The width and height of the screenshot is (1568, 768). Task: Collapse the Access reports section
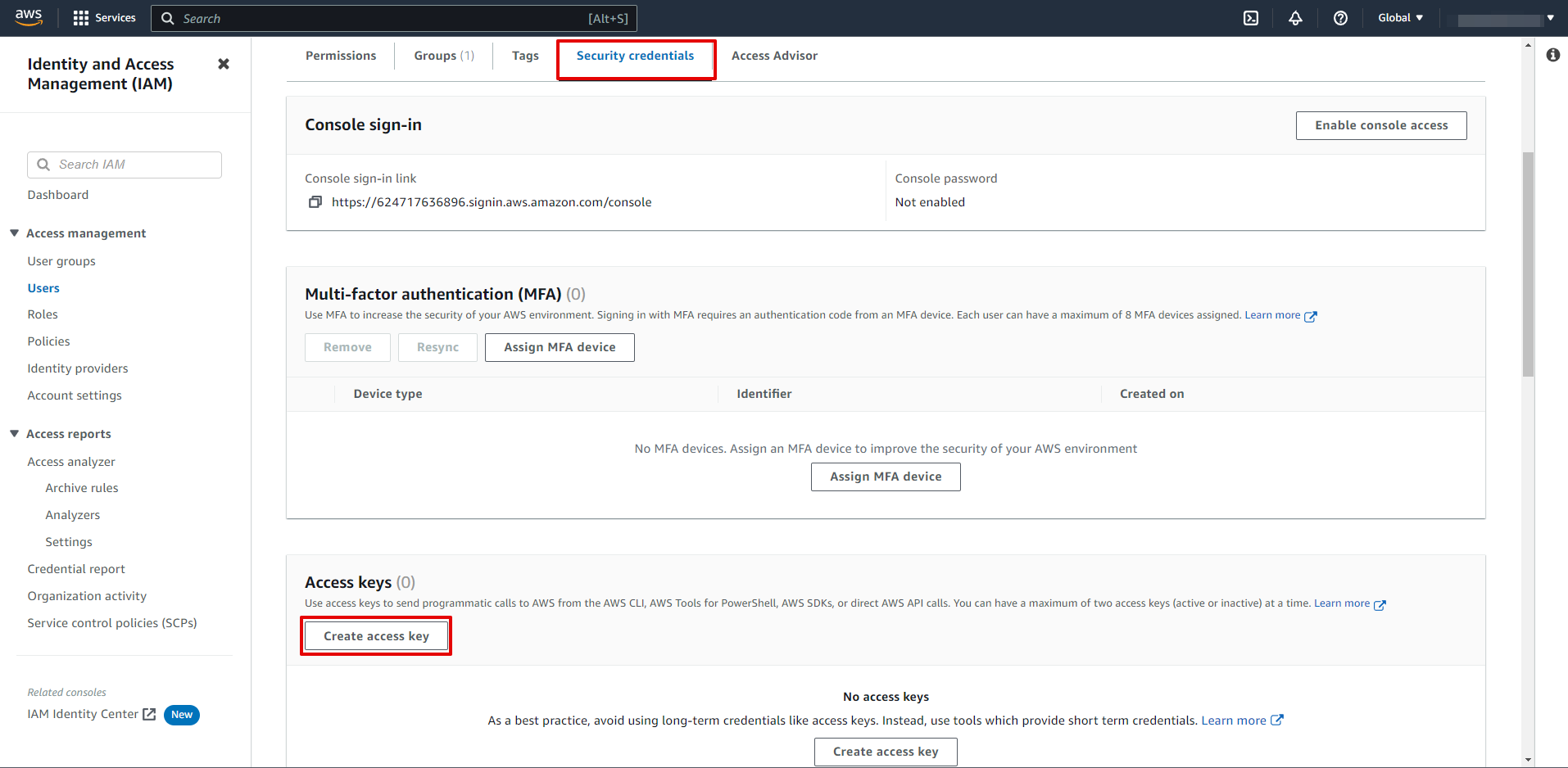[14, 434]
